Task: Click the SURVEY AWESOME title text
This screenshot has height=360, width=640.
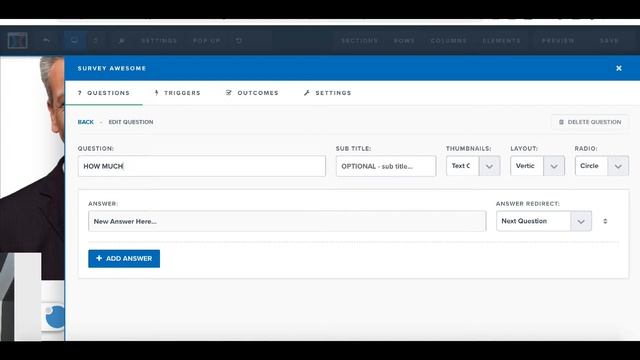Action: pyautogui.click(x=112, y=68)
